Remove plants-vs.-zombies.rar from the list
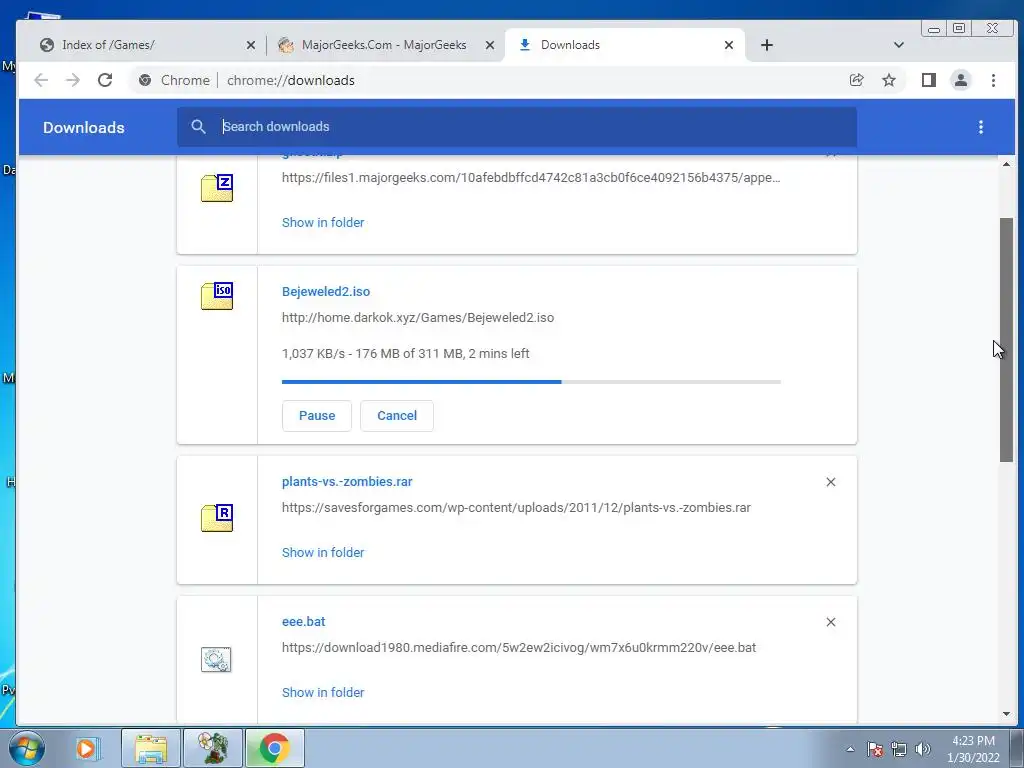The image size is (1024, 768). 831,482
